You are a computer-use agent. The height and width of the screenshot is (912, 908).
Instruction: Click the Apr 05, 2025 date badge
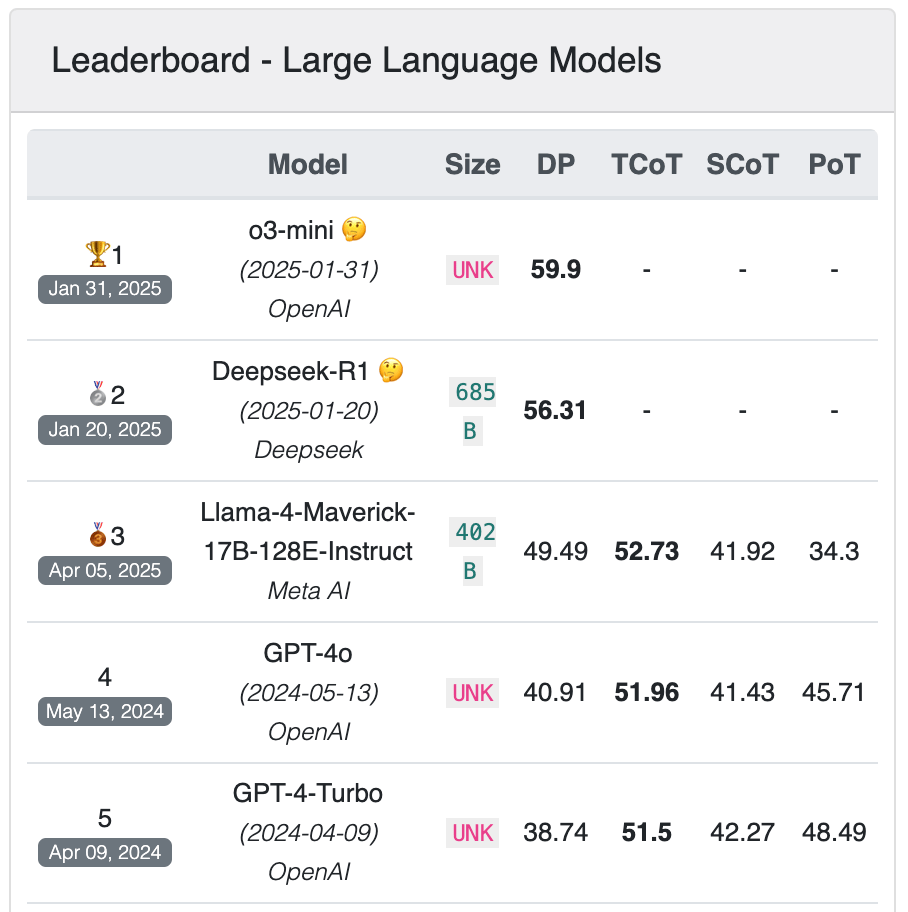[x=105, y=571]
